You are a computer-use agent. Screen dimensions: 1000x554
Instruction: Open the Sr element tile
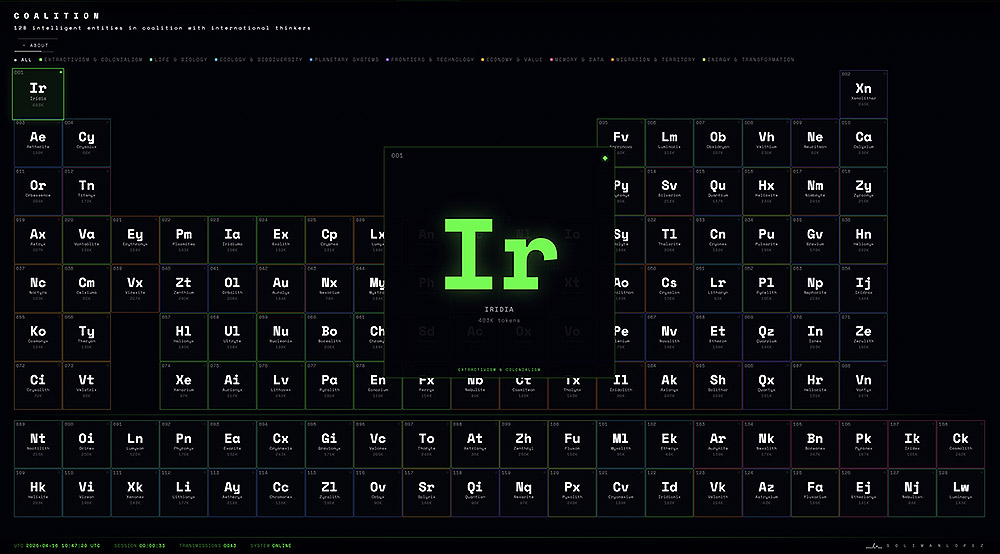(x=427, y=492)
